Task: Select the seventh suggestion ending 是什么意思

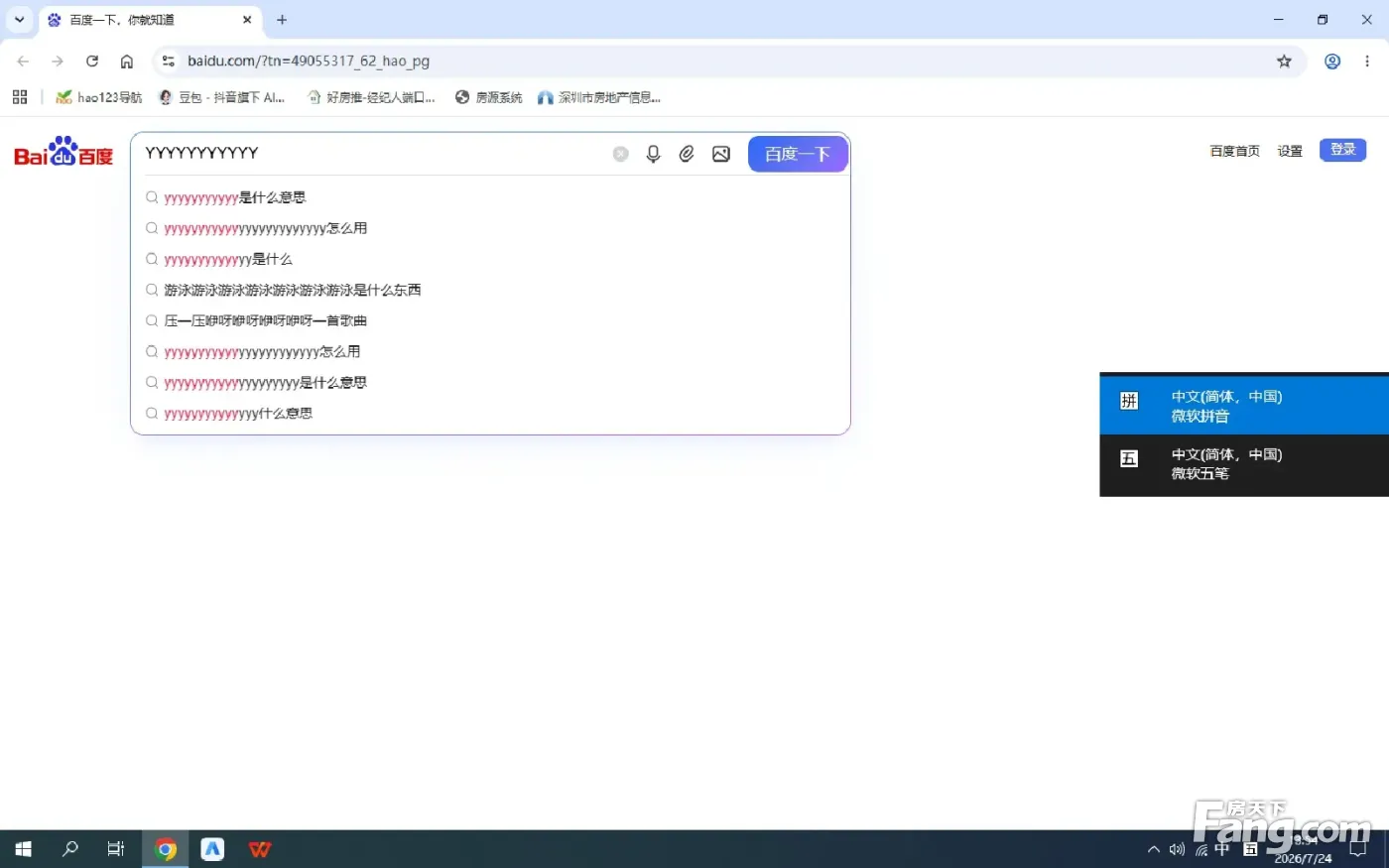Action: coord(265,382)
